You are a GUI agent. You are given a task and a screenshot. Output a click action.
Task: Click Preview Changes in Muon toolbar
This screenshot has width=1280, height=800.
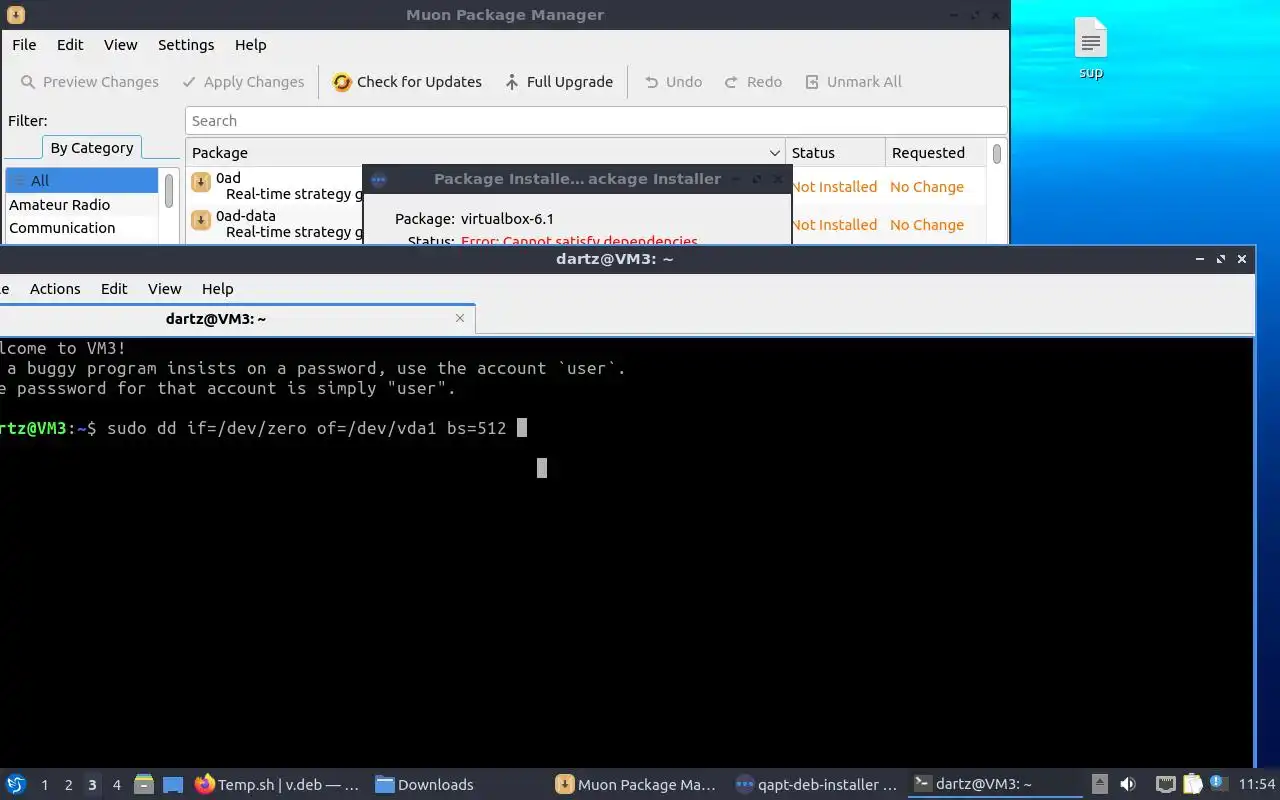tap(89, 82)
